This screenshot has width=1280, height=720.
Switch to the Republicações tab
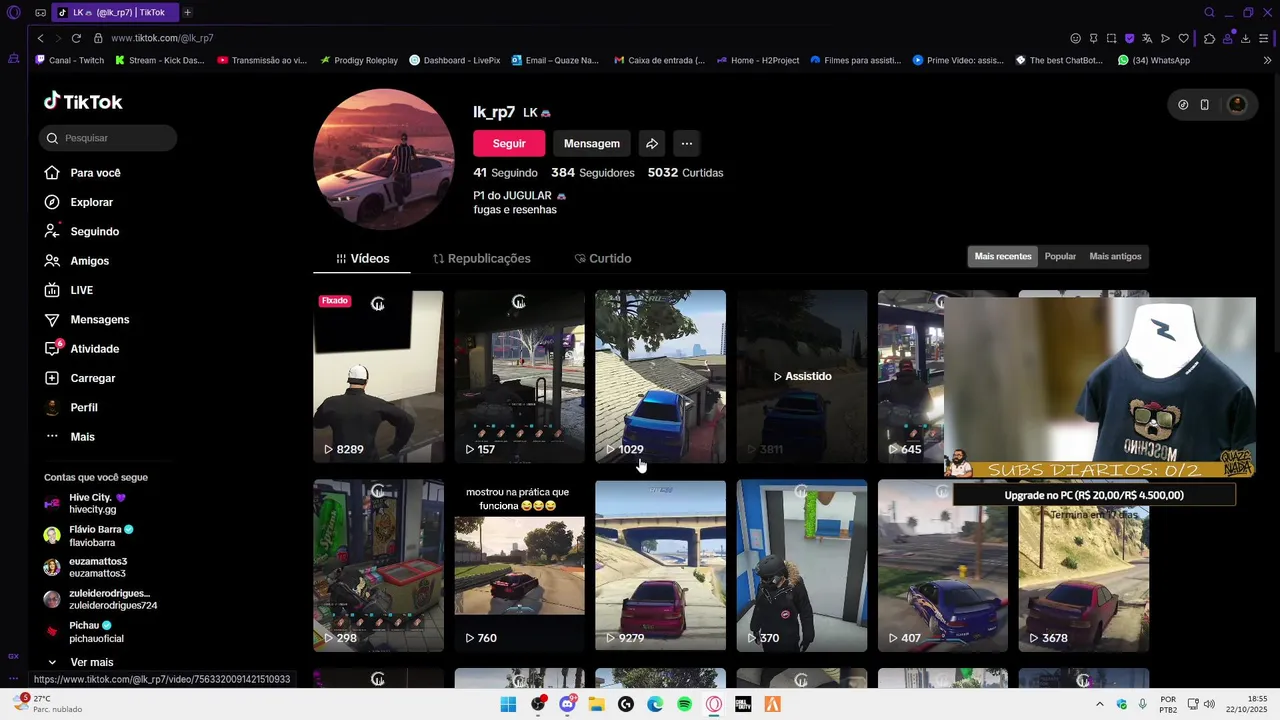(x=481, y=258)
